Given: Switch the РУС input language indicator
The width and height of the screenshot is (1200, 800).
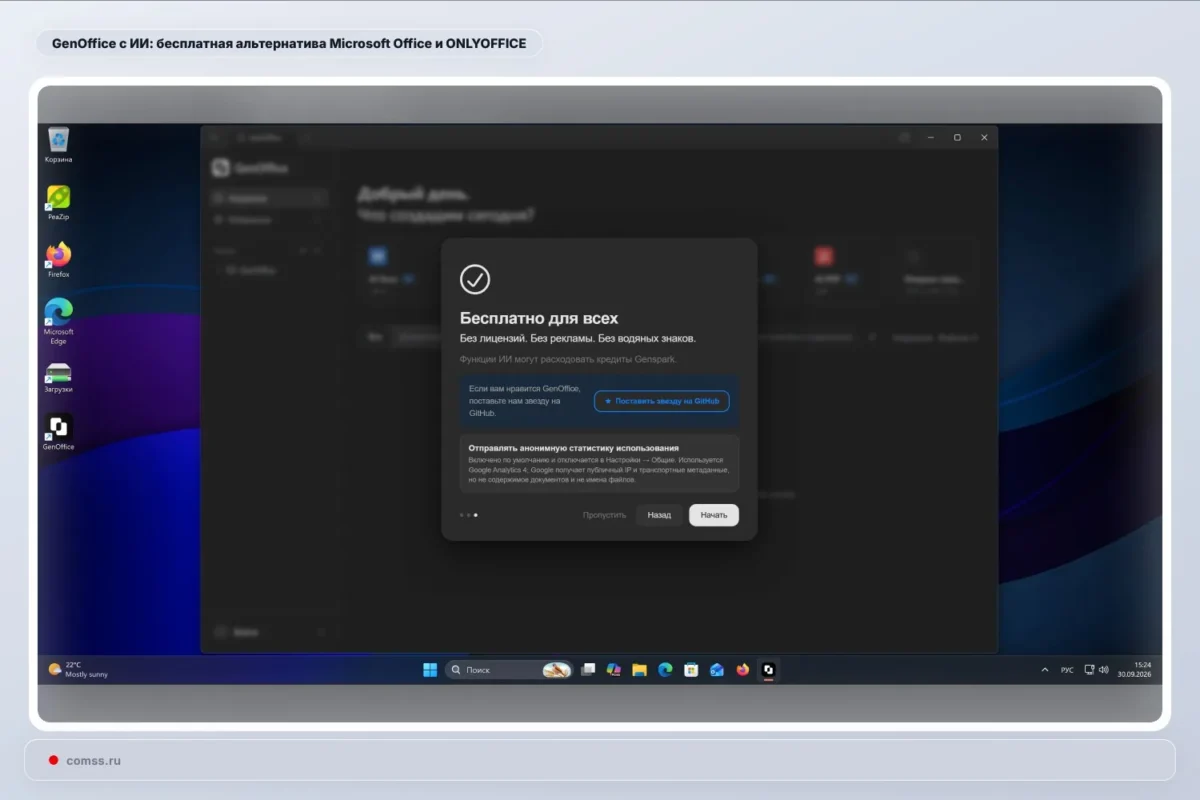Looking at the screenshot, I should click(x=1067, y=670).
